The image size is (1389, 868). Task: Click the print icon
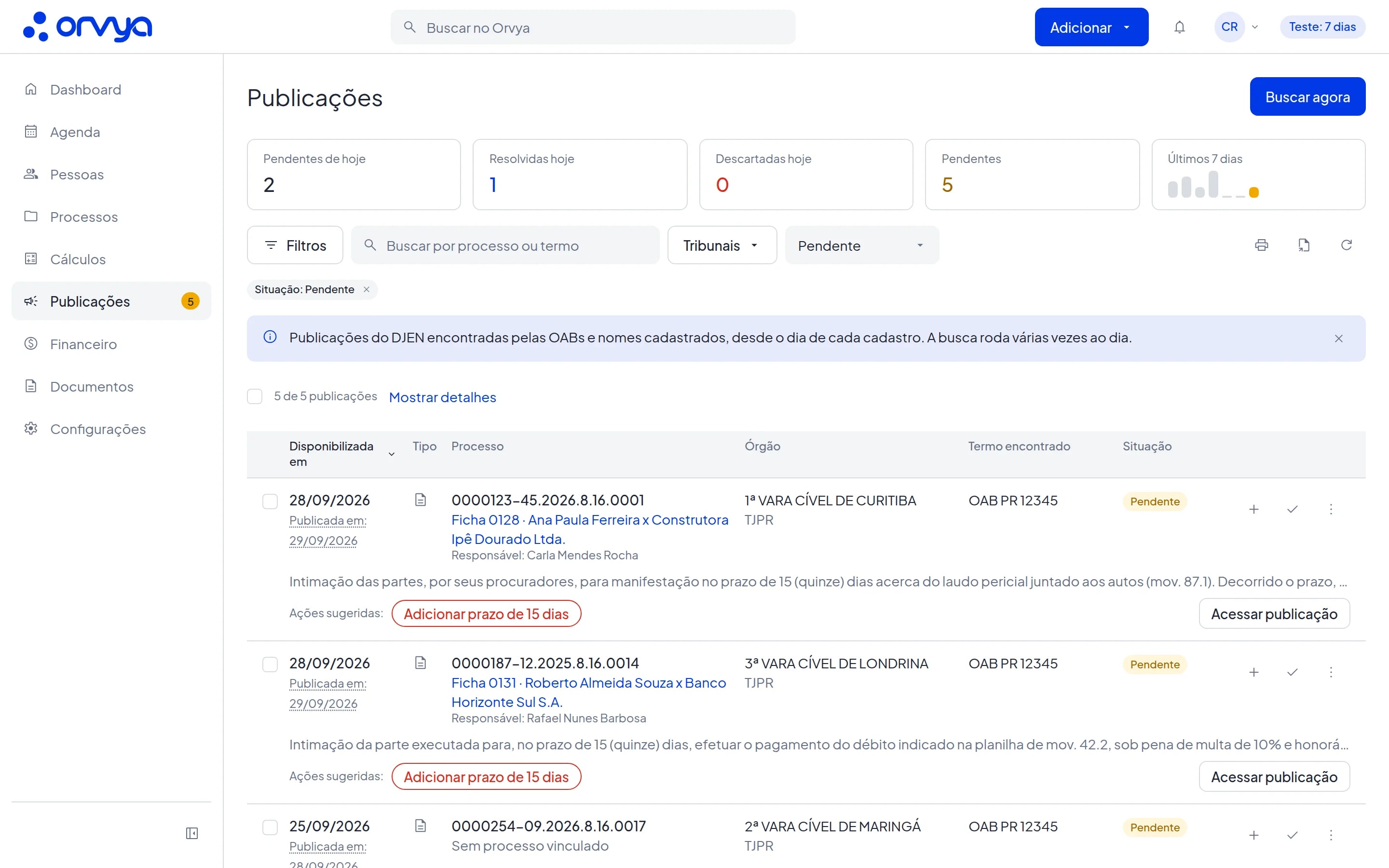[x=1262, y=245]
